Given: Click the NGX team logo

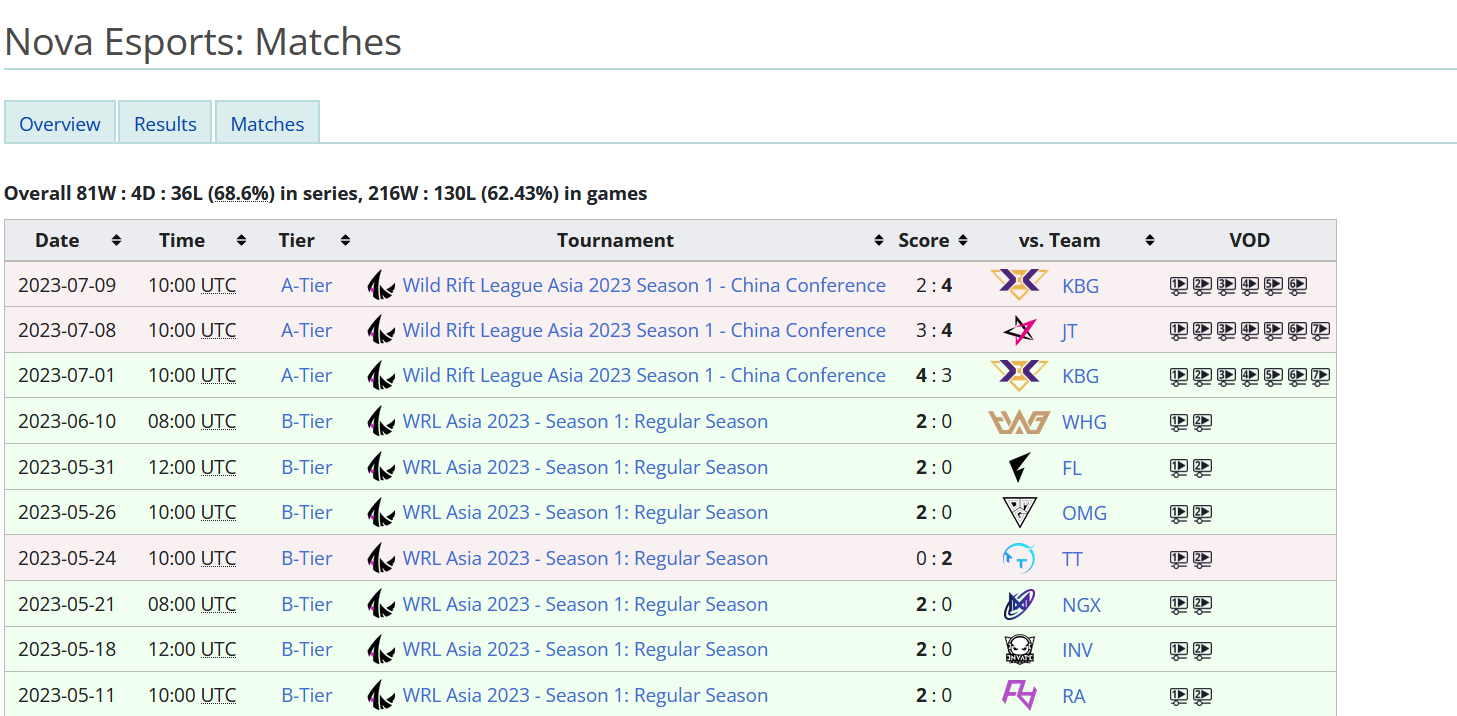Looking at the screenshot, I should click(1019, 604).
